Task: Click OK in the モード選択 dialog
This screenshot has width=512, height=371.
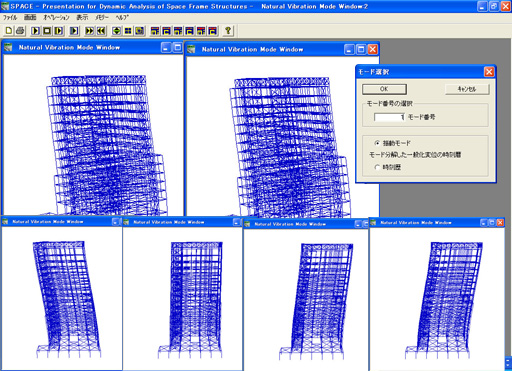Action: click(384, 89)
